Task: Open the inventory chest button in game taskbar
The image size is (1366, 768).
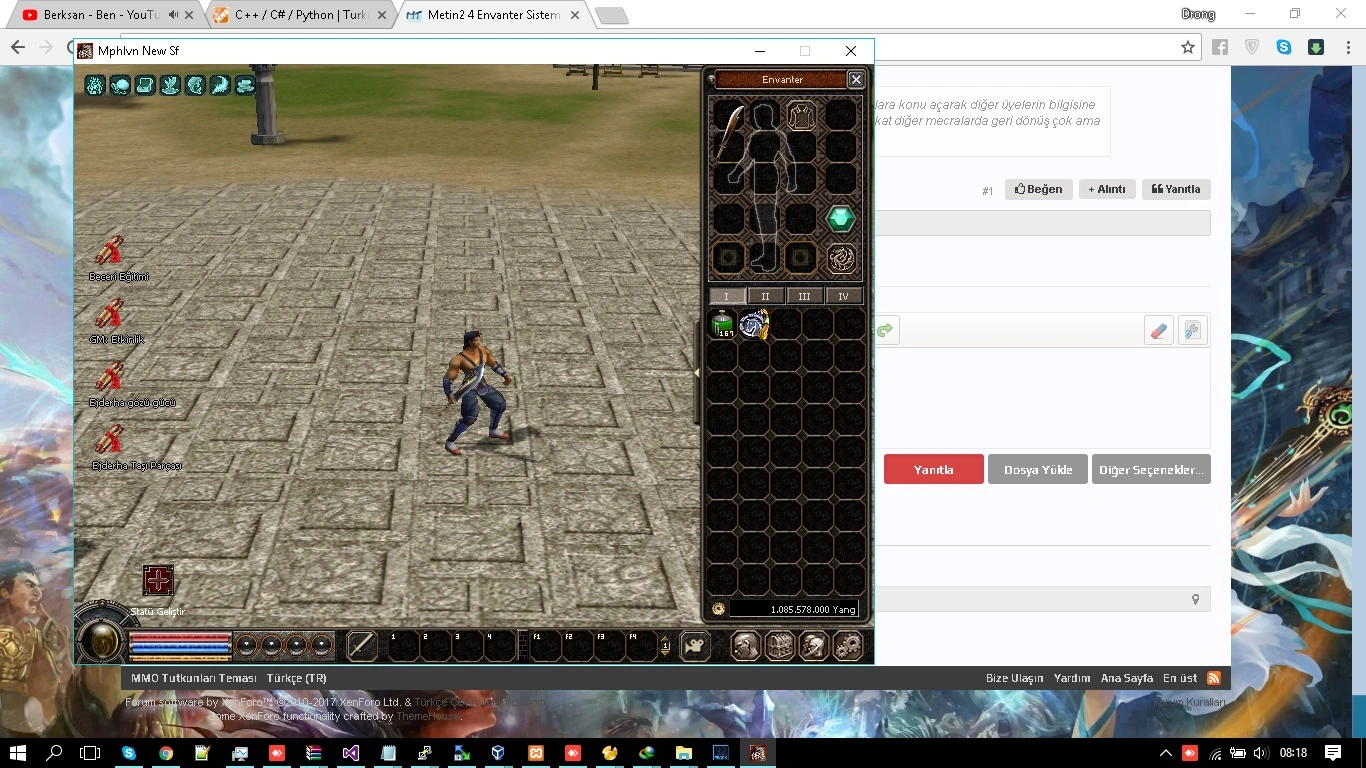Action: [x=779, y=646]
